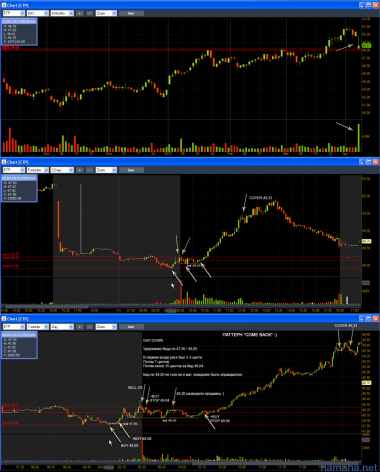Click the plus button in middle chart toolbar
This screenshot has height=472, width=380.
(x=80, y=170)
